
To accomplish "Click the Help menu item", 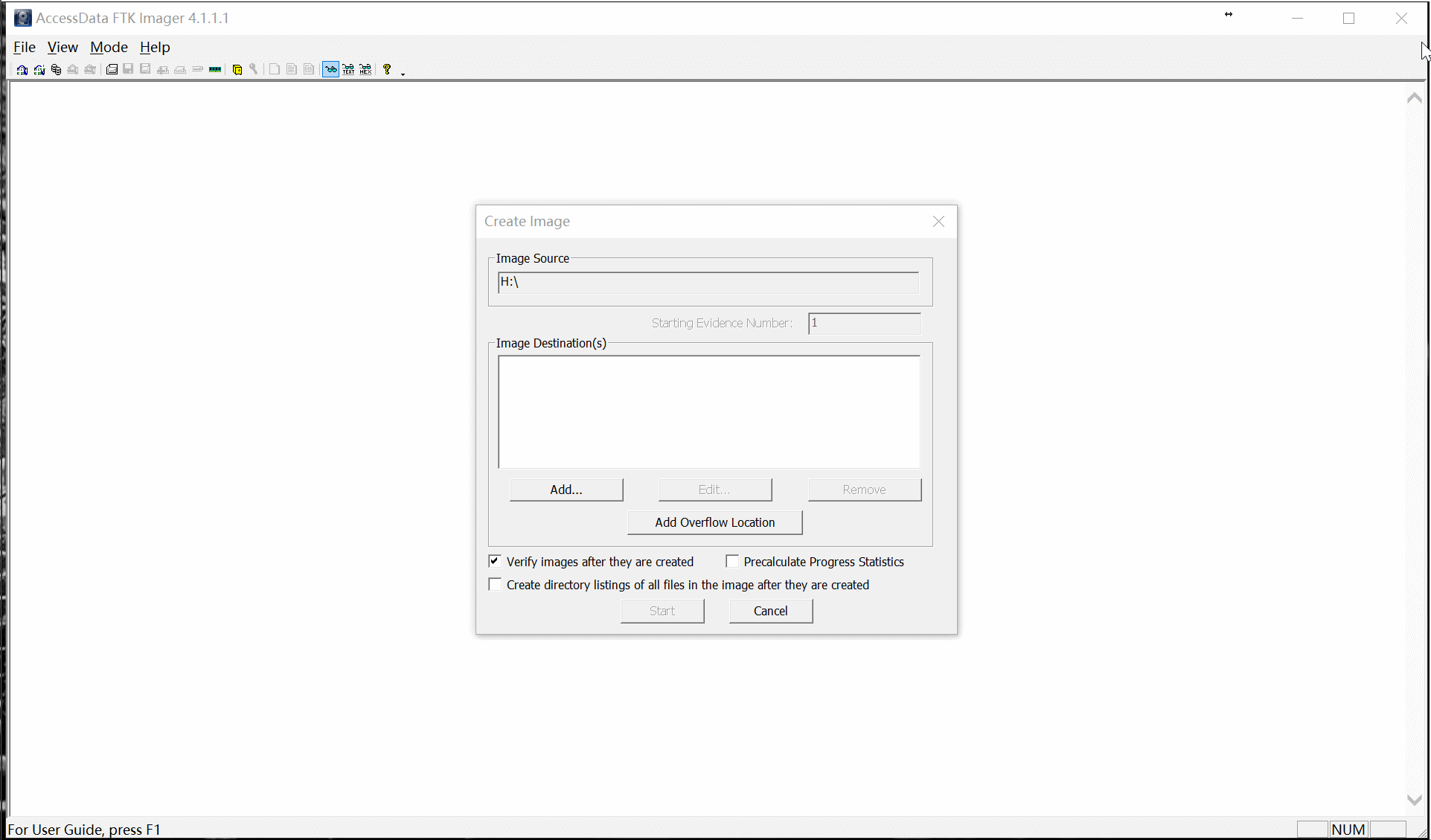I will tap(155, 47).
